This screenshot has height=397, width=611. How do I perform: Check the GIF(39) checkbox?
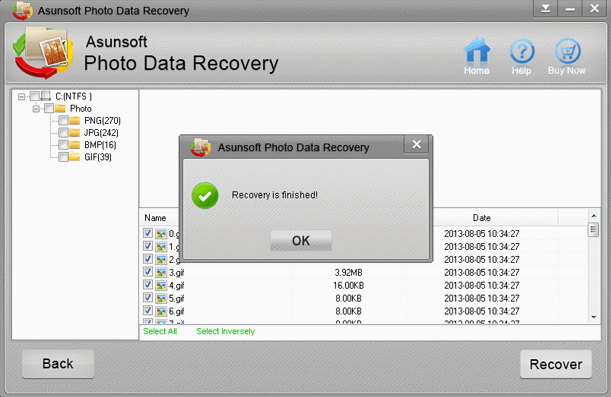(63, 157)
